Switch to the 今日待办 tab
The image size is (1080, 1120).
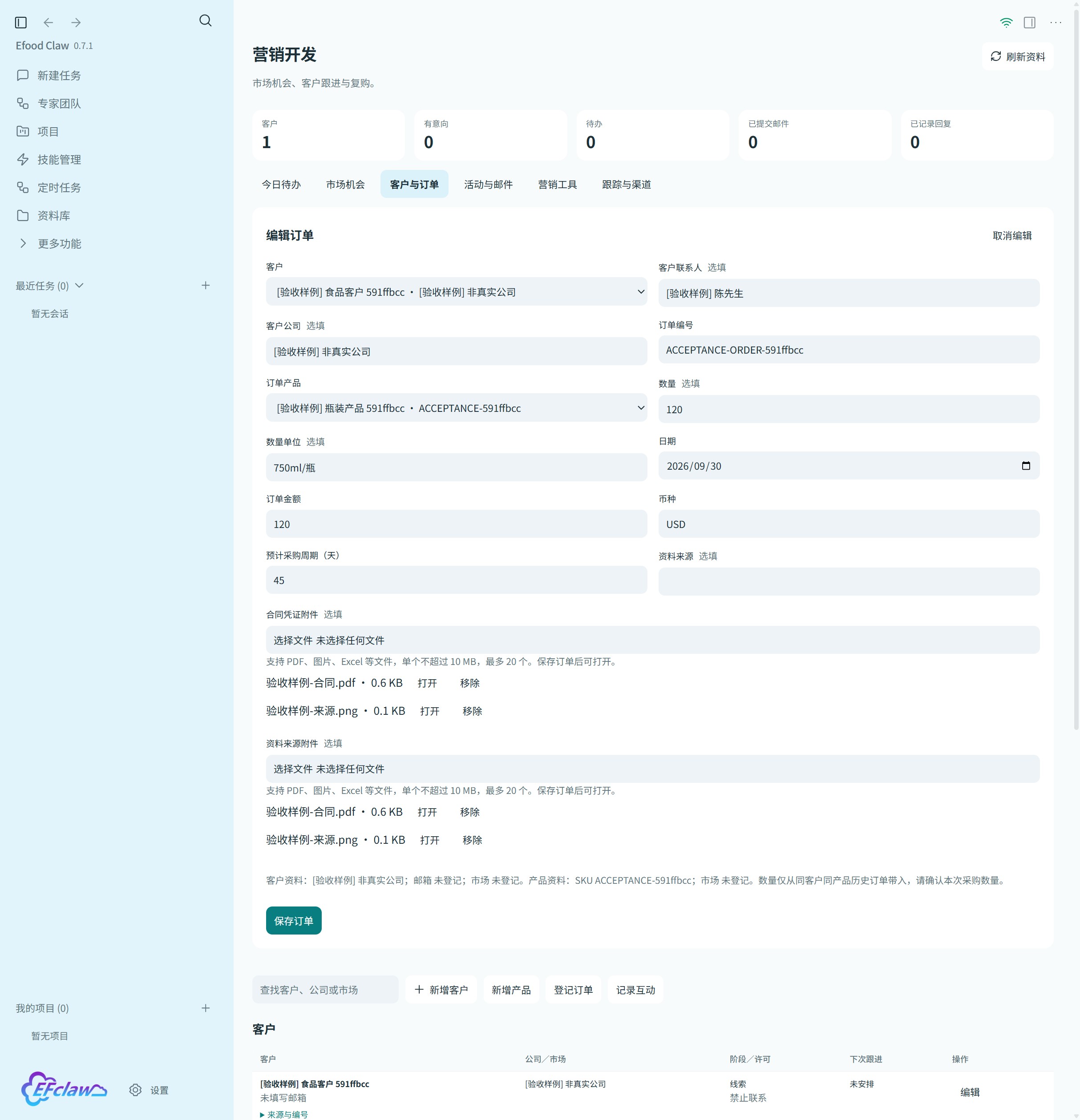click(x=281, y=184)
